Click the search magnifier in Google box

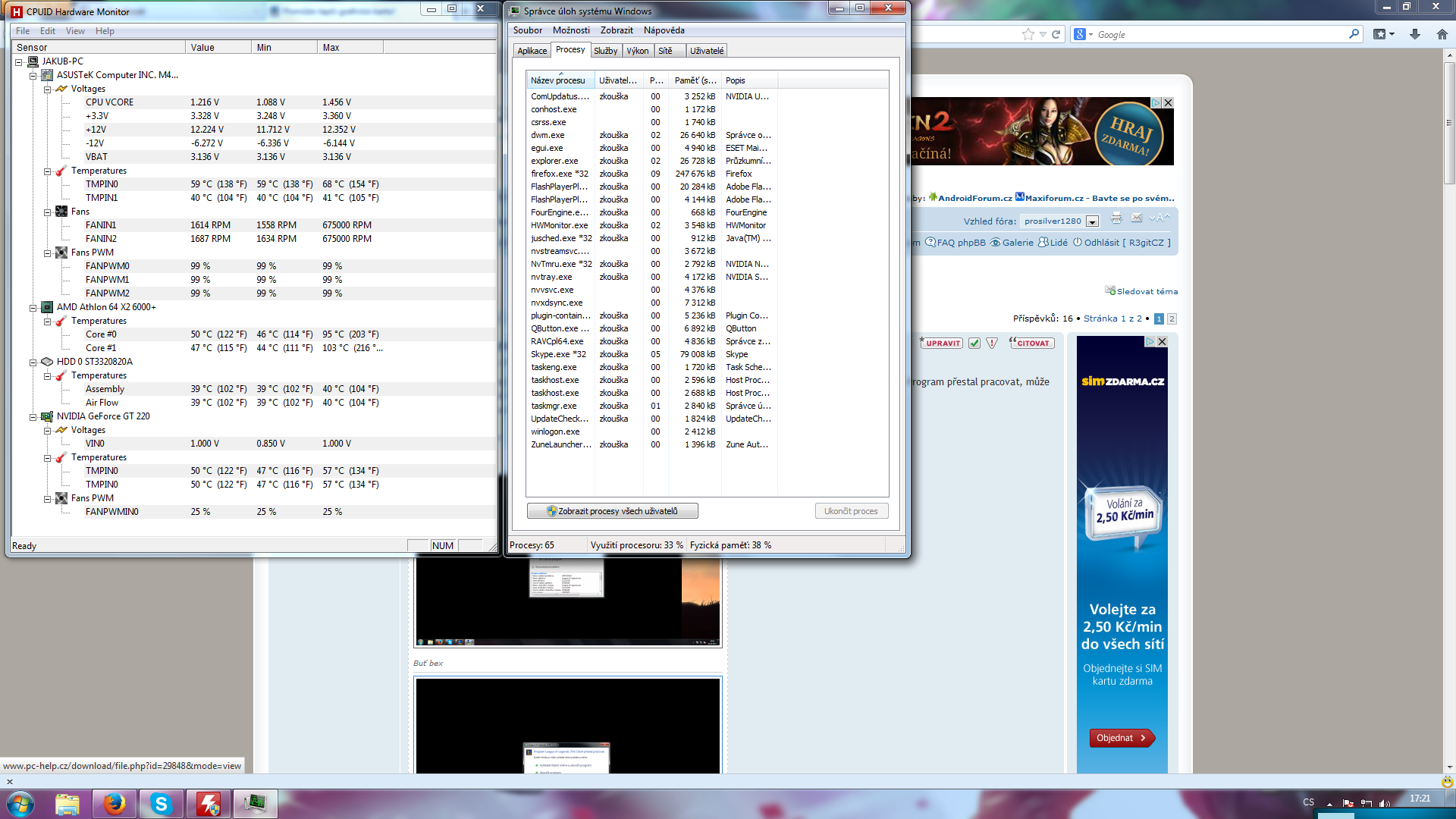tap(1354, 34)
